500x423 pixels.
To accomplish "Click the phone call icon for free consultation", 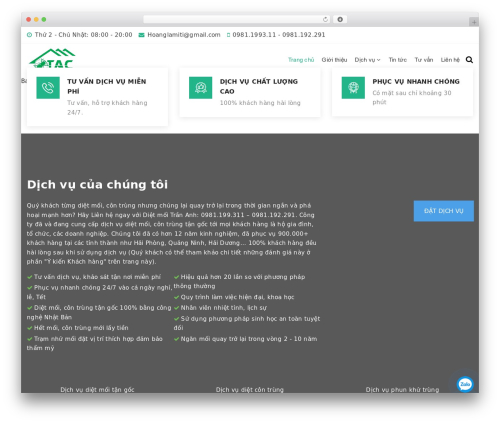I will (x=48, y=88).
